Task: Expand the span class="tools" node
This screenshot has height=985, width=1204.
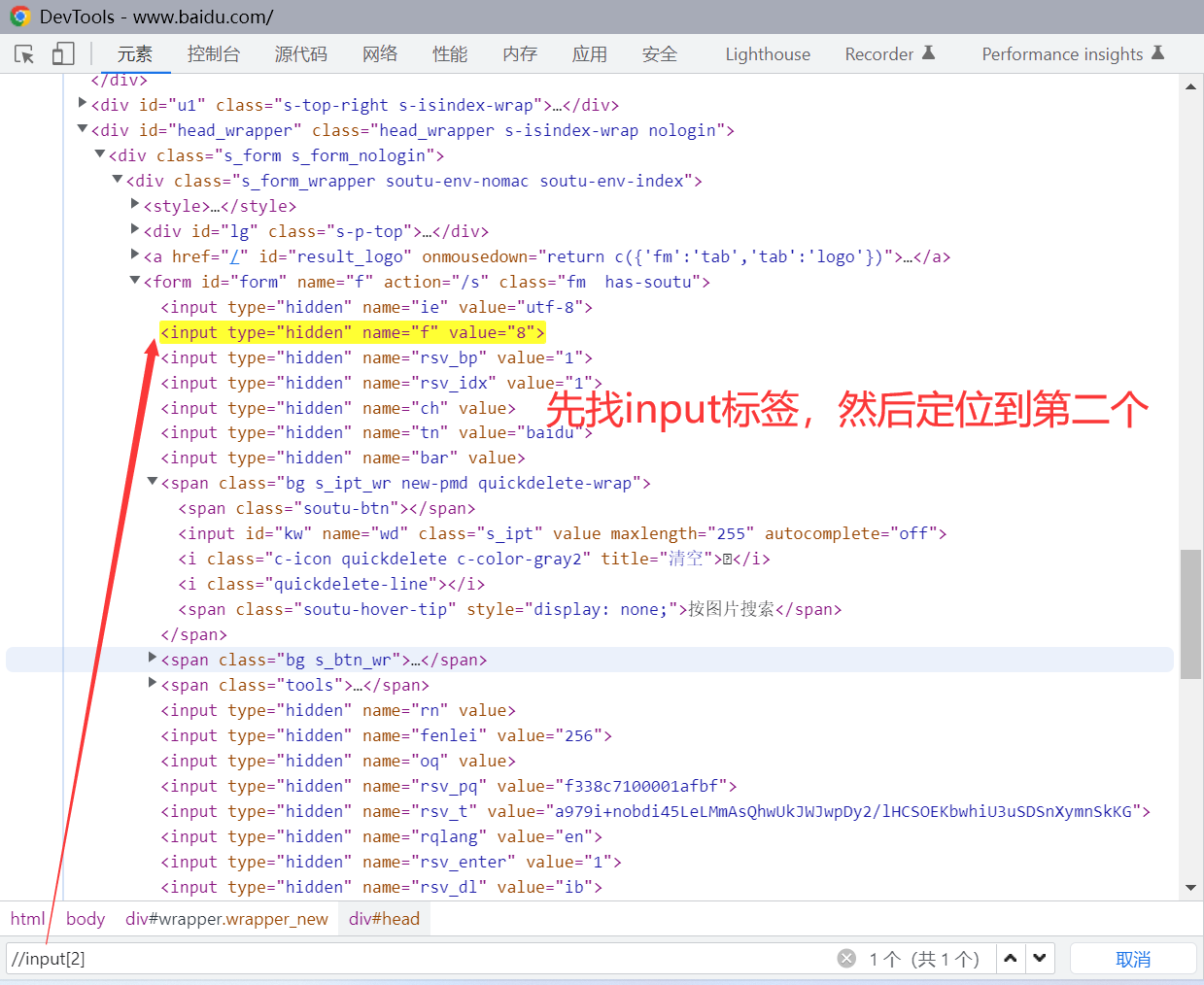Action: 153,683
